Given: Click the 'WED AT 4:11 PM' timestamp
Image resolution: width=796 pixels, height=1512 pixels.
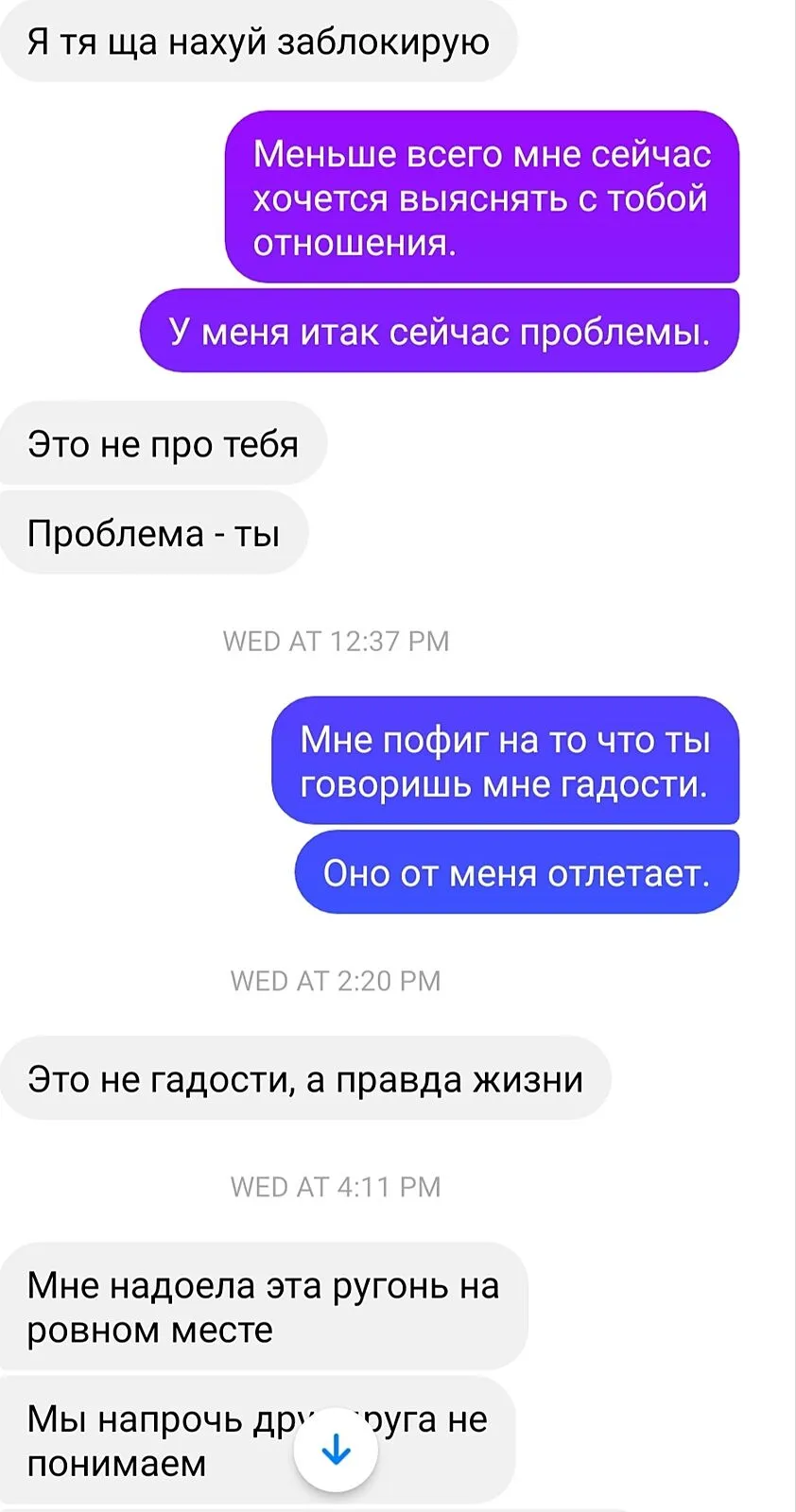Looking at the screenshot, I should pyautogui.click(x=336, y=1186).
